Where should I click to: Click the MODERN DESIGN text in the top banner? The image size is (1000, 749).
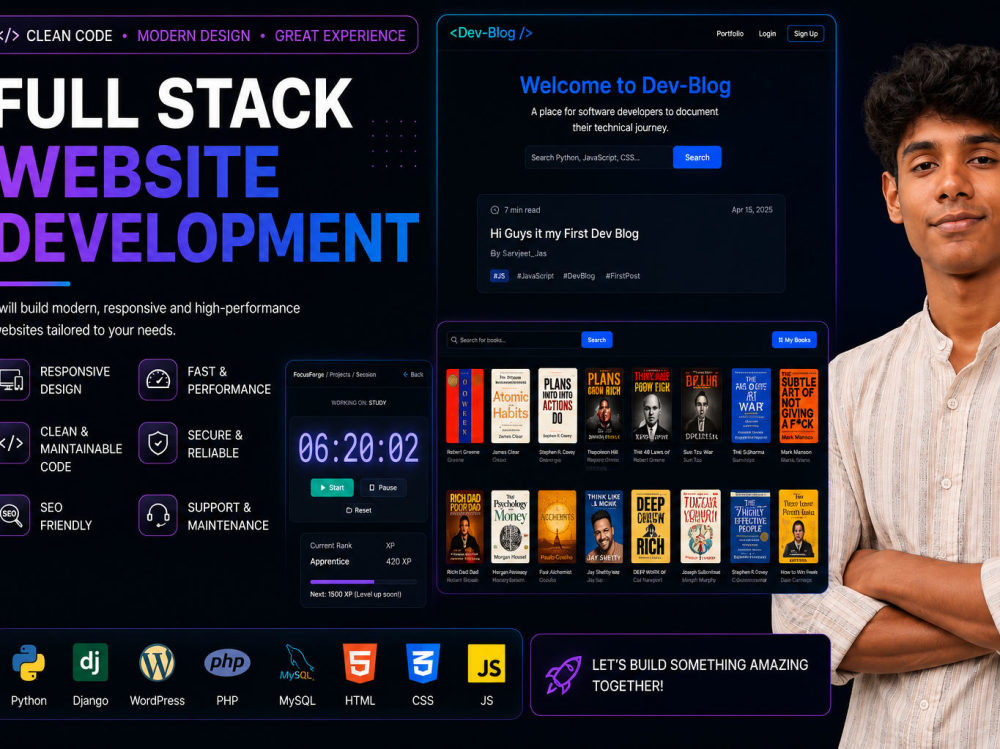tap(194, 36)
